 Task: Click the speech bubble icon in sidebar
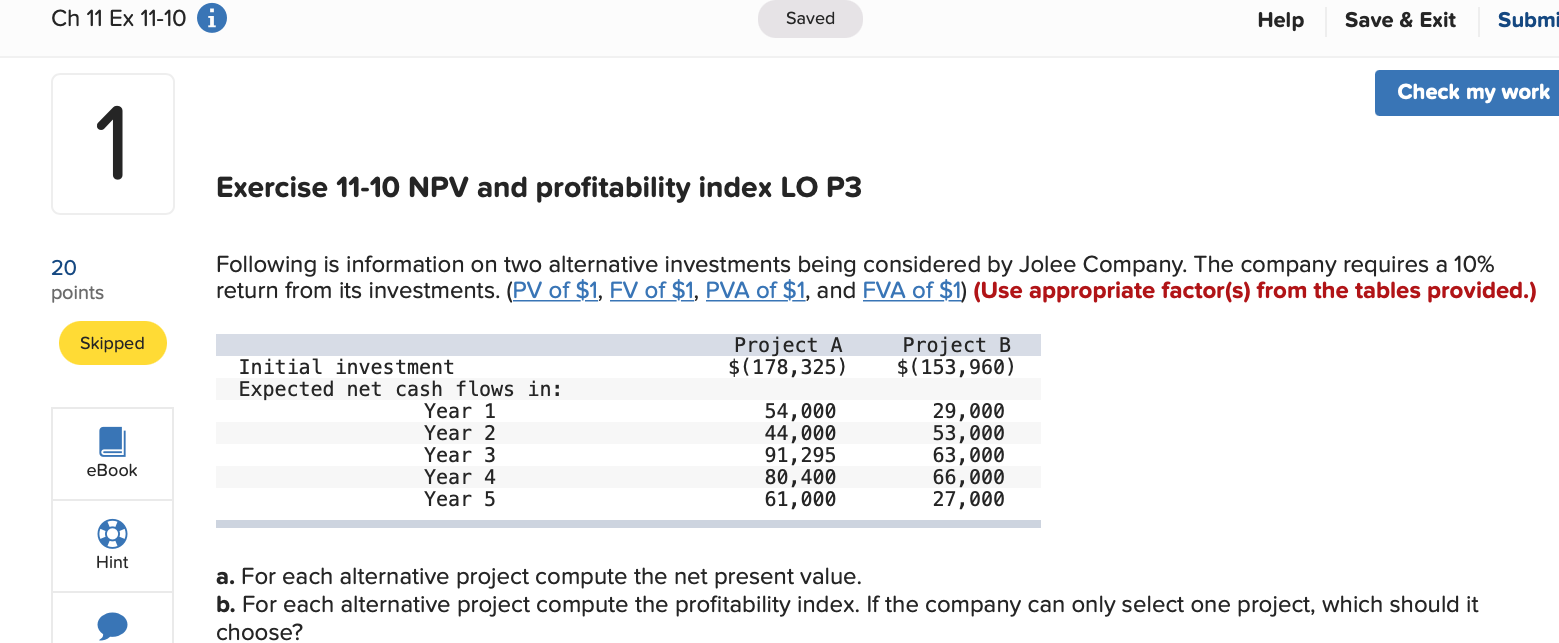(x=112, y=626)
